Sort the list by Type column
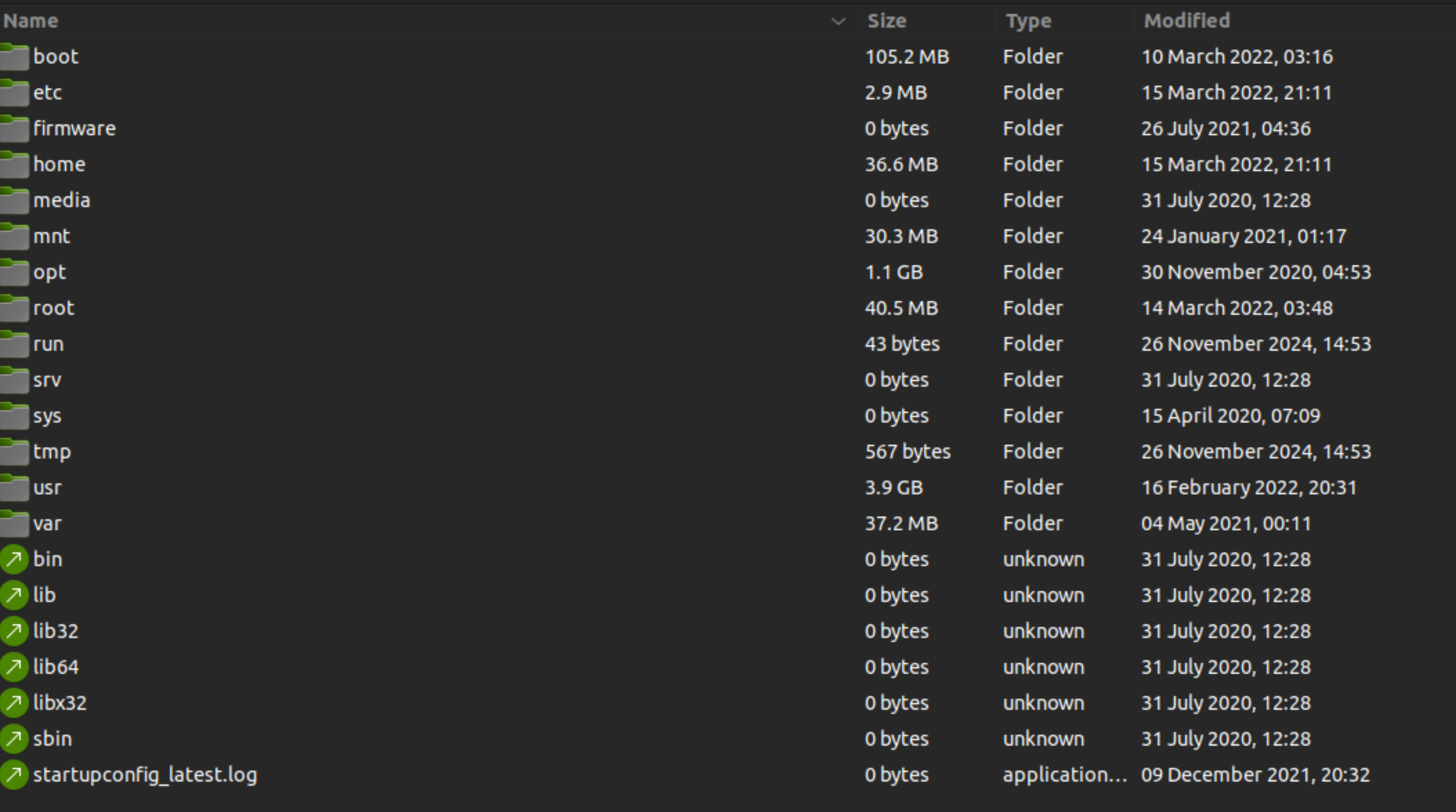 pos(1028,21)
